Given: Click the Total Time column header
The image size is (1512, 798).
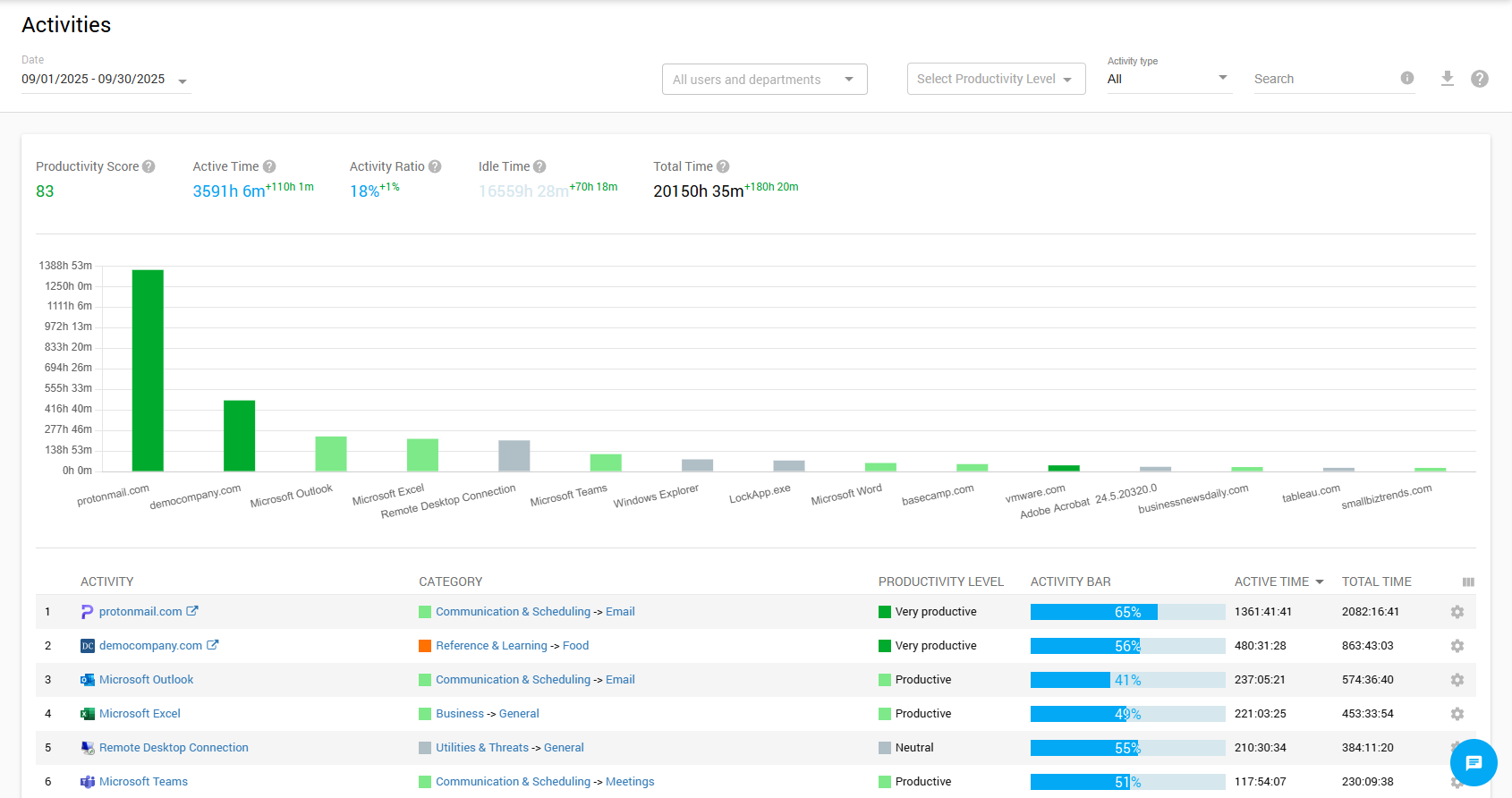Looking at the screenshot, I should click(1376, 582).
